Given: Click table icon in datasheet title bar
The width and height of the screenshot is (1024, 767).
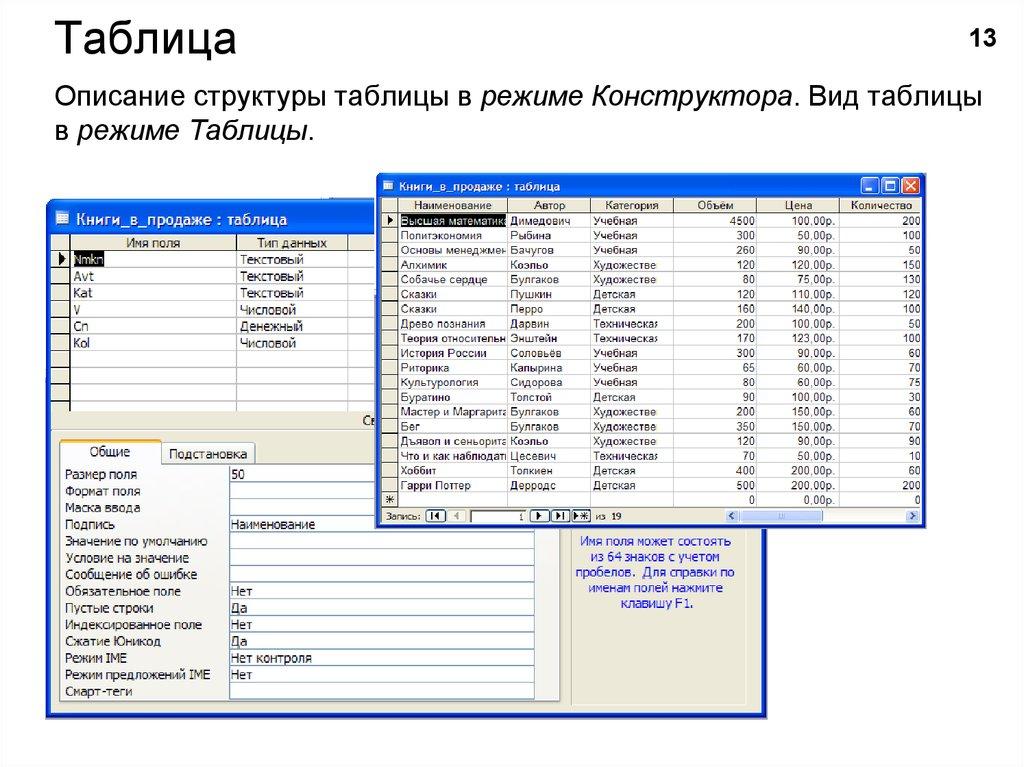Looking at the screenshot, I should coord(387,186).
